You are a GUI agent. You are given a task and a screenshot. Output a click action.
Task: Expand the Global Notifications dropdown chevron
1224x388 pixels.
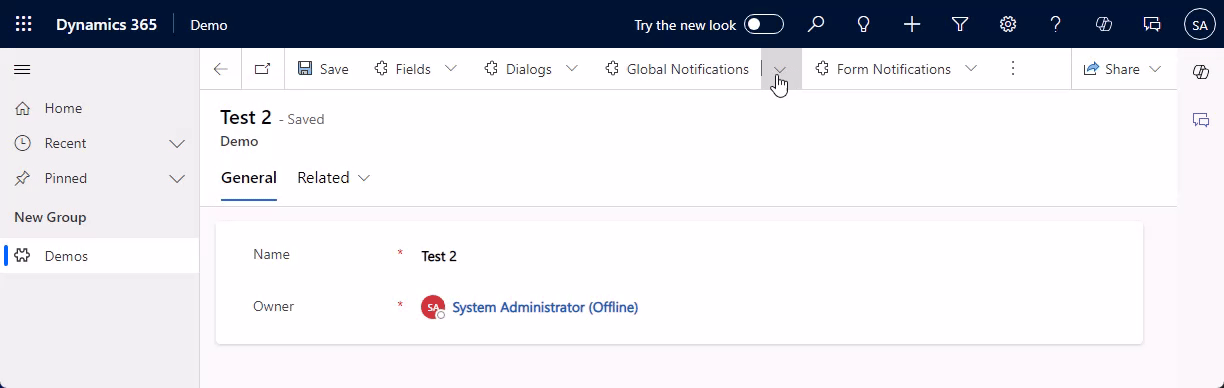coord(781,69)
